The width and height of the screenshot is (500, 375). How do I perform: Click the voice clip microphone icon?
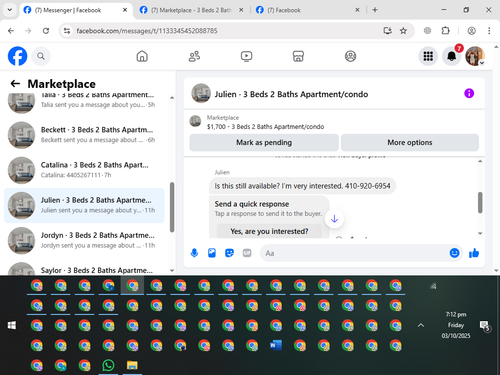(x=194, y=253)
